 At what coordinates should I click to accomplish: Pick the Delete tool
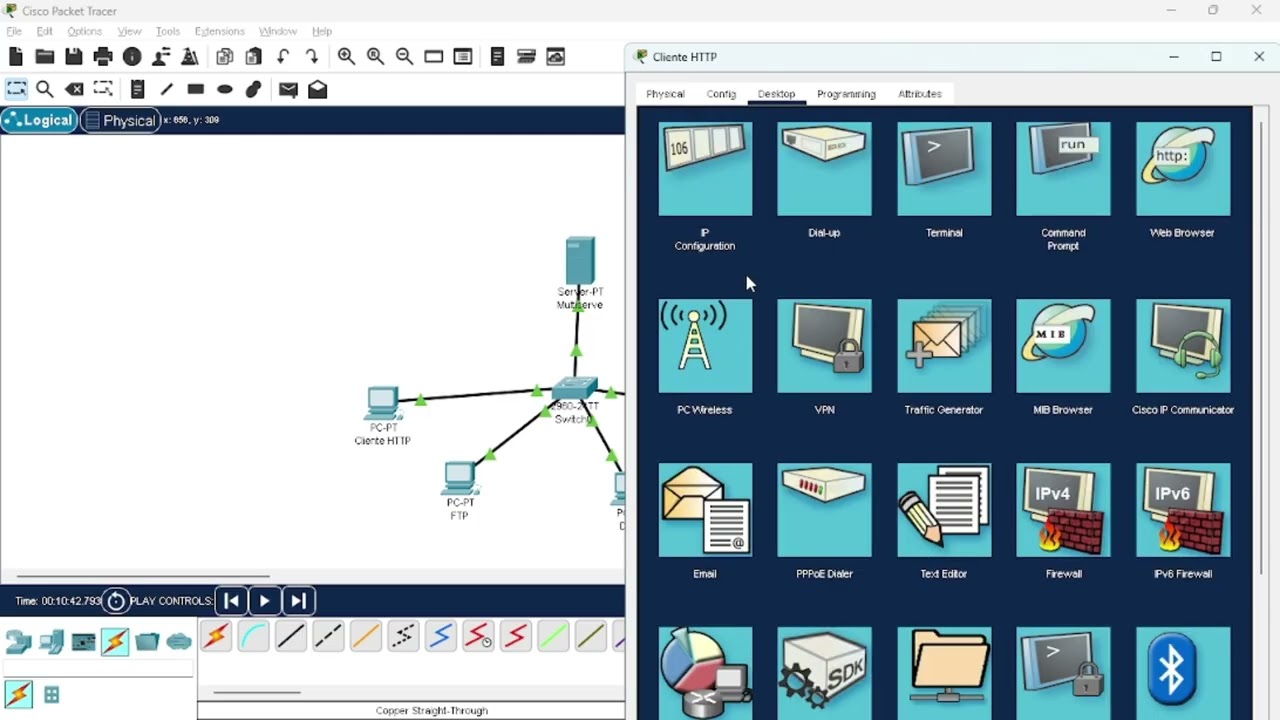(x=74, y=89)
